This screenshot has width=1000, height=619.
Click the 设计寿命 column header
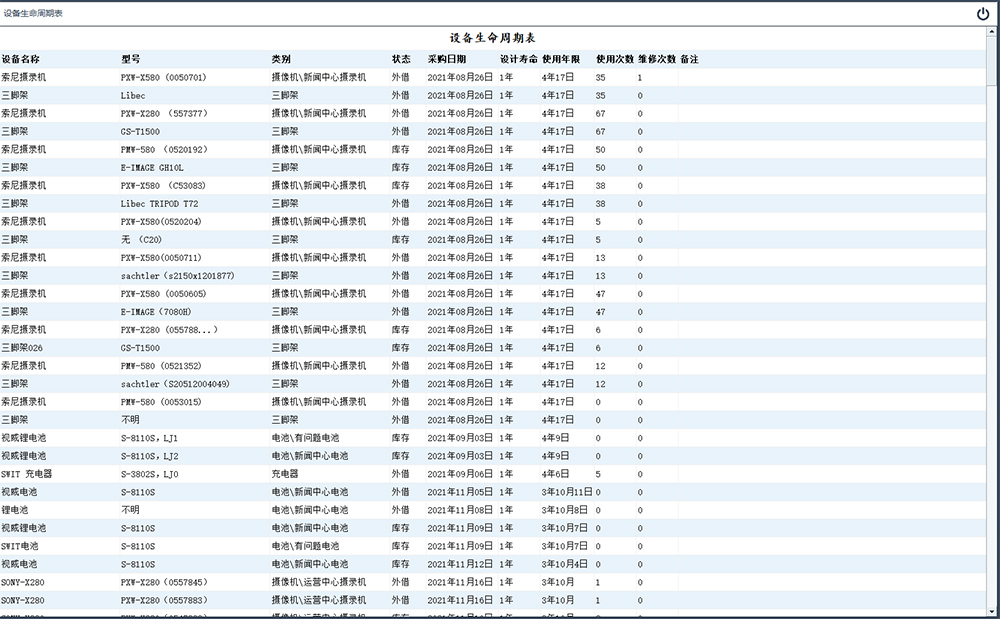pyautogui.click(x=518, y=59)
